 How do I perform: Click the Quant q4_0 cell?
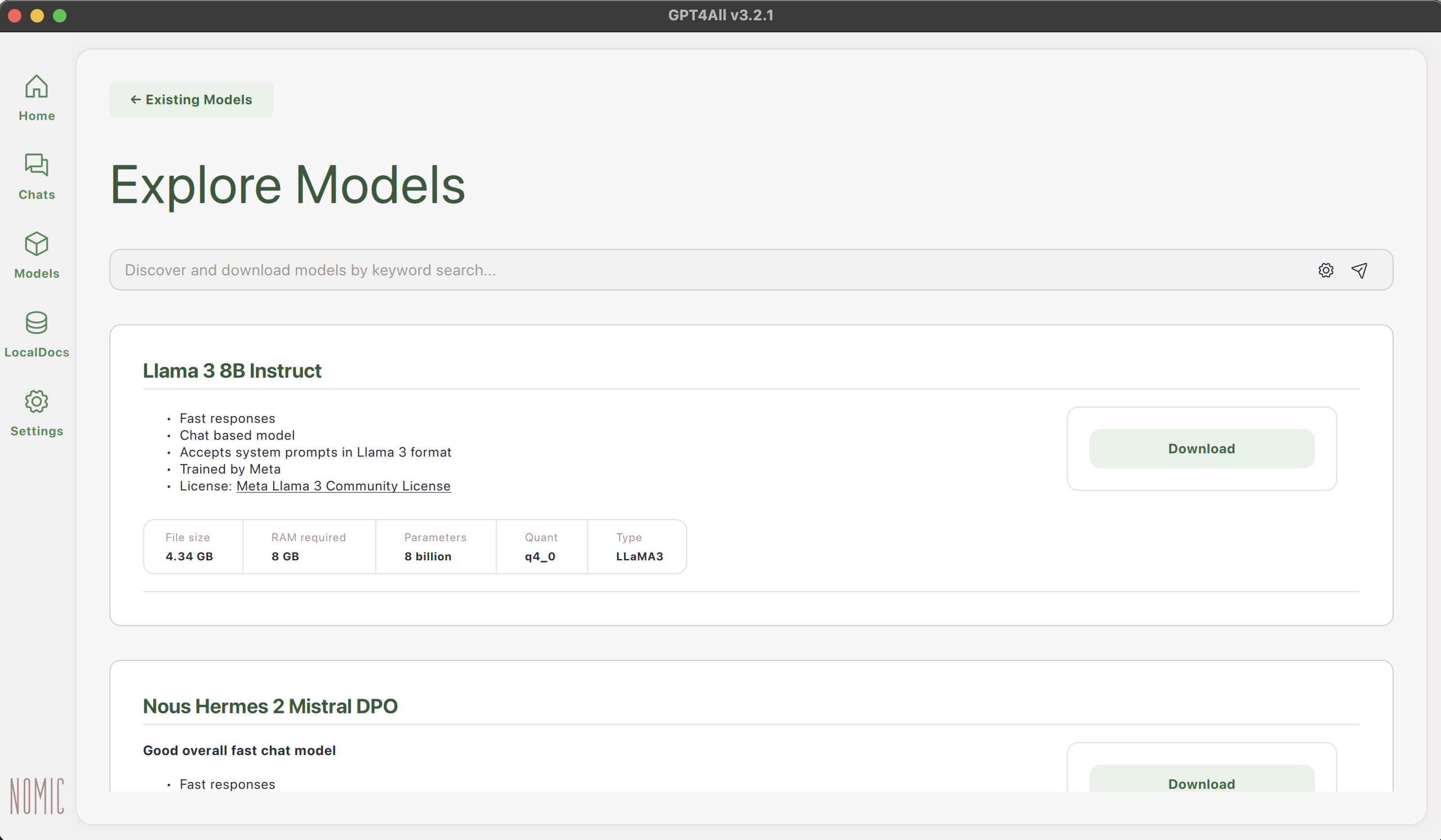(x=541, y=547)
